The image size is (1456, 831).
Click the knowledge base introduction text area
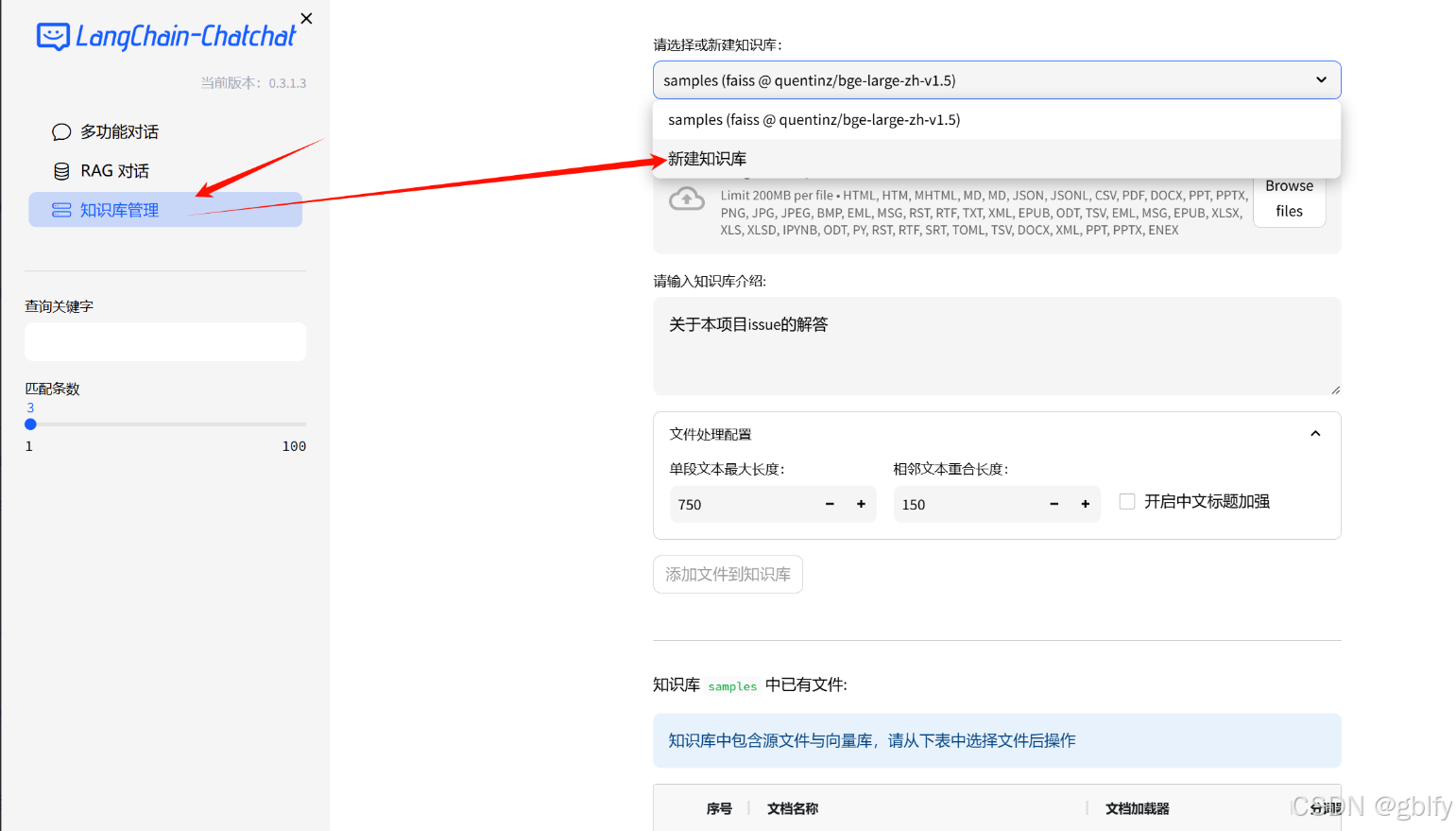click(x=996, y=346)
